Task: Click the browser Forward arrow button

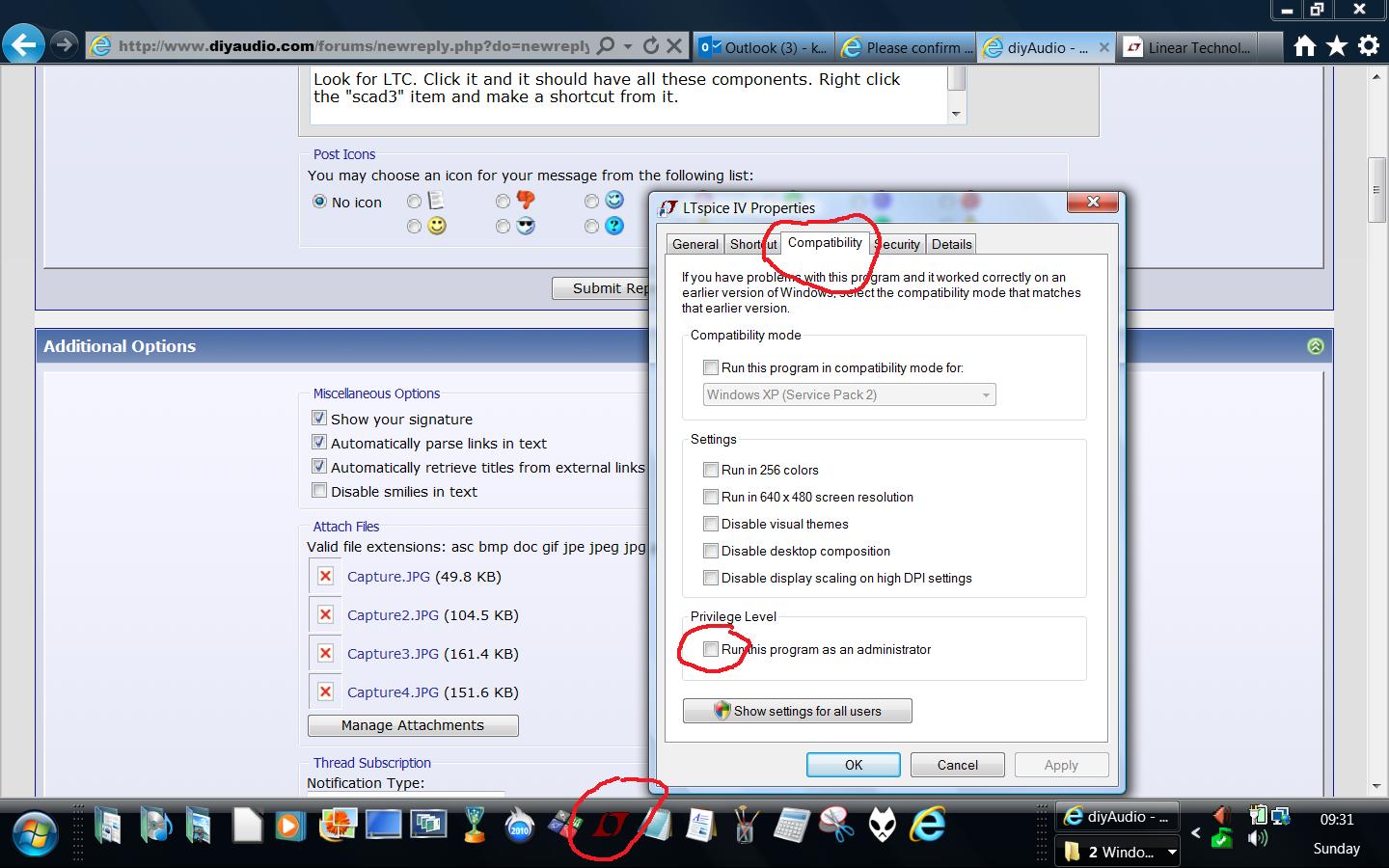Action: (64, 44)
